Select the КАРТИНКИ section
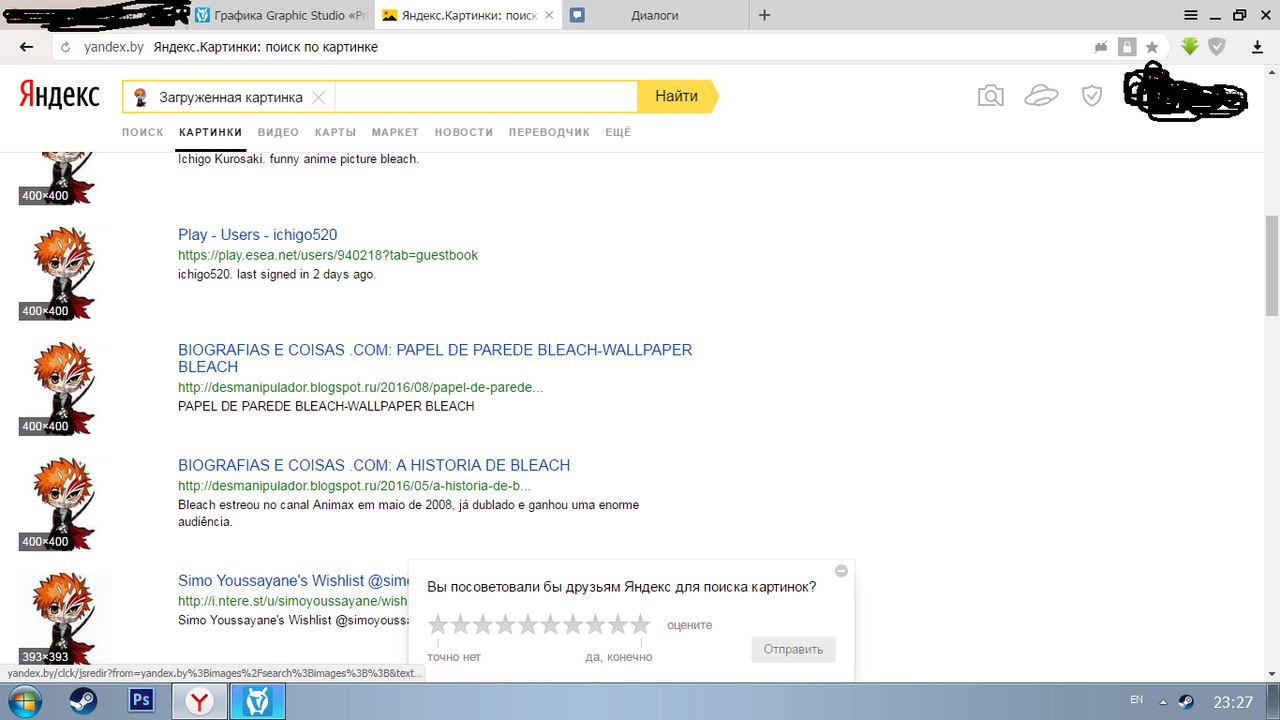 point(210,132)
